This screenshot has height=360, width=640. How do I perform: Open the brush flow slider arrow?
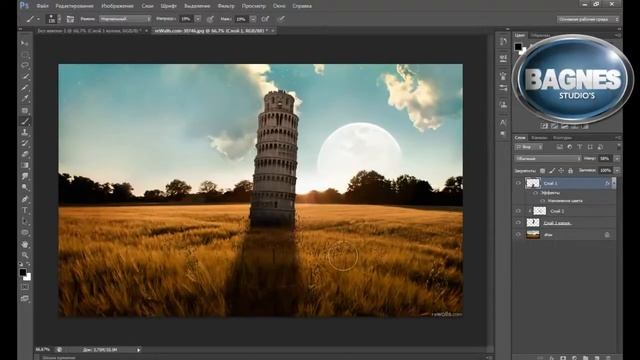(x=253, y=19)
